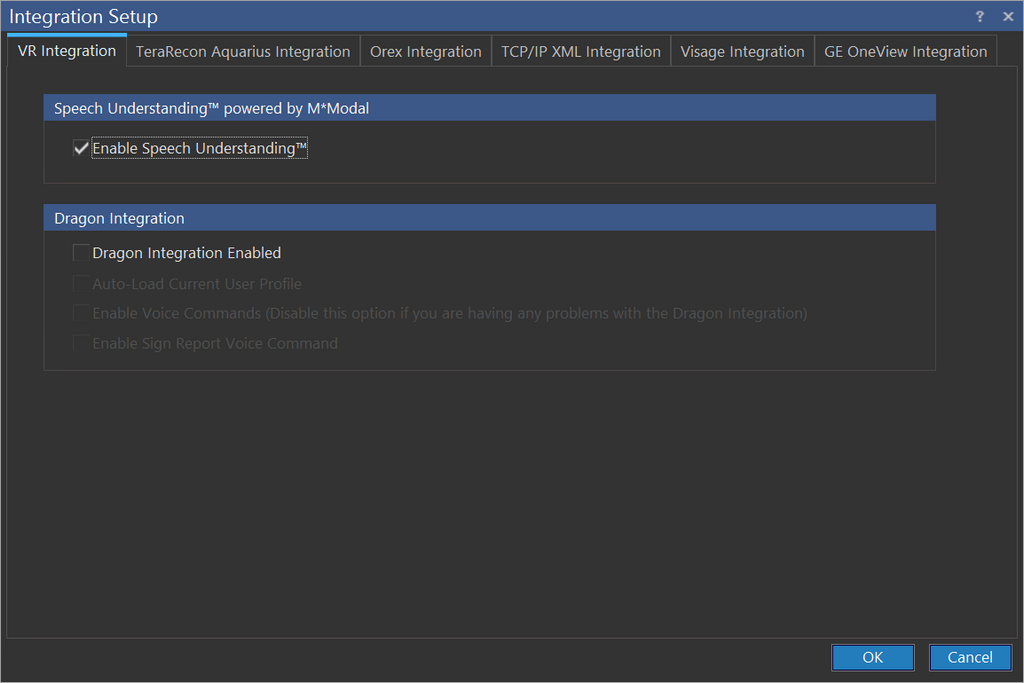Image resolution: width=1024 pixels, height=683 pixels.
Task: Go to the Visage Integration tab
Action: coord(742,52)
